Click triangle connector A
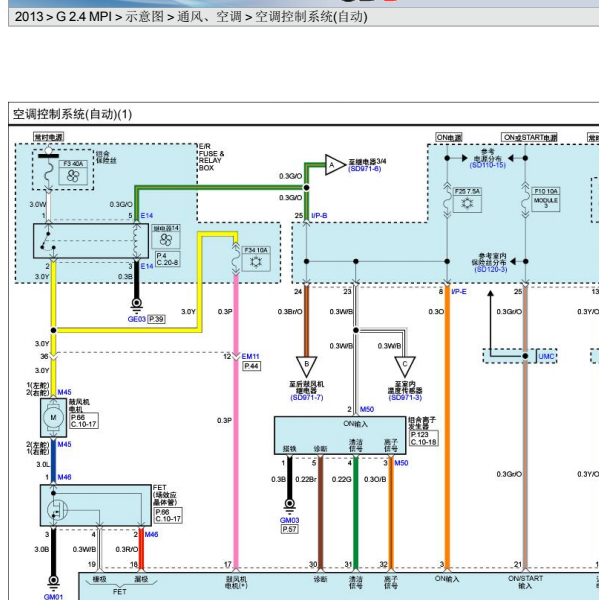Viewport: 599px width, 600px height. coord(333,165)
